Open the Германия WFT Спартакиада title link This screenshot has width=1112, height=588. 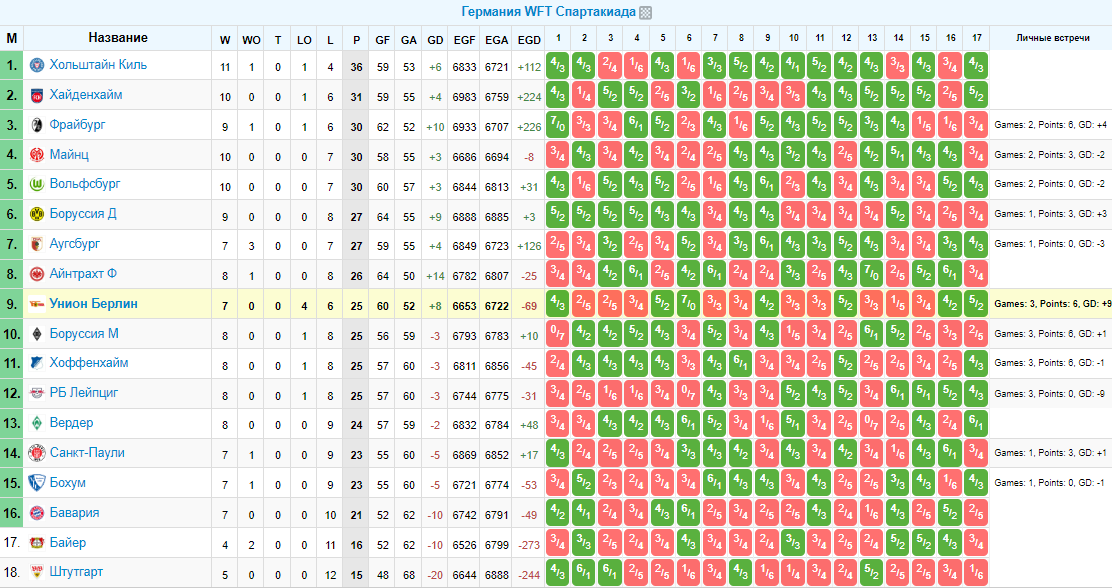tap(548, 12)
